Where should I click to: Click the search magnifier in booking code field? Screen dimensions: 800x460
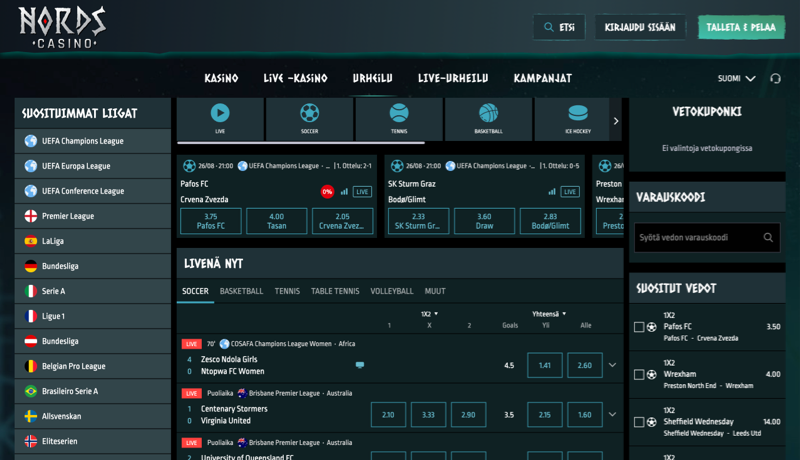tap(768, 238)
